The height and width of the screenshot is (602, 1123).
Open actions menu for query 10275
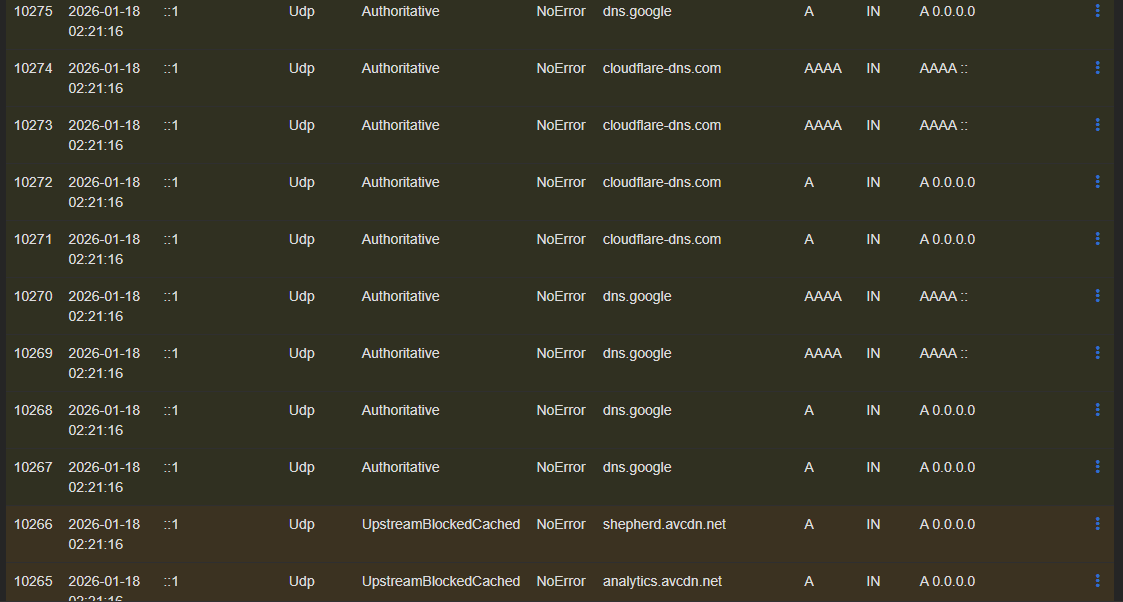[x=1097, y=11]
